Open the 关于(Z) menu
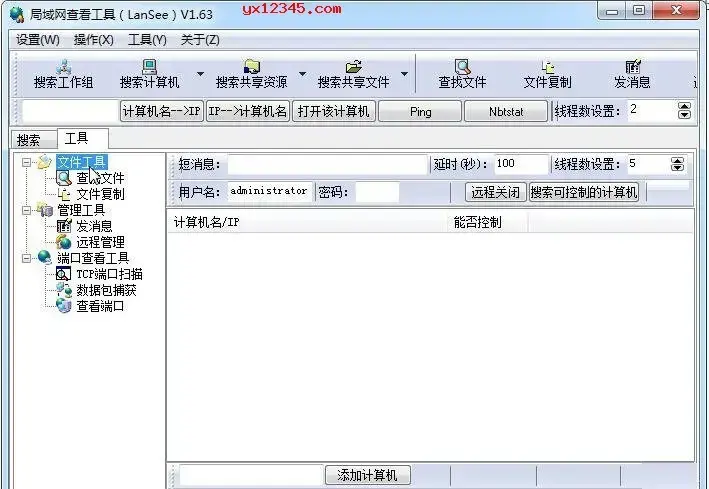 coord(200,40)
